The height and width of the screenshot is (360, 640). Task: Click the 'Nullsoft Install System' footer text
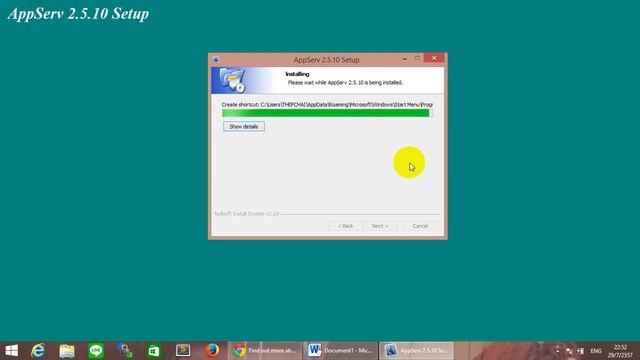point(247,214)
